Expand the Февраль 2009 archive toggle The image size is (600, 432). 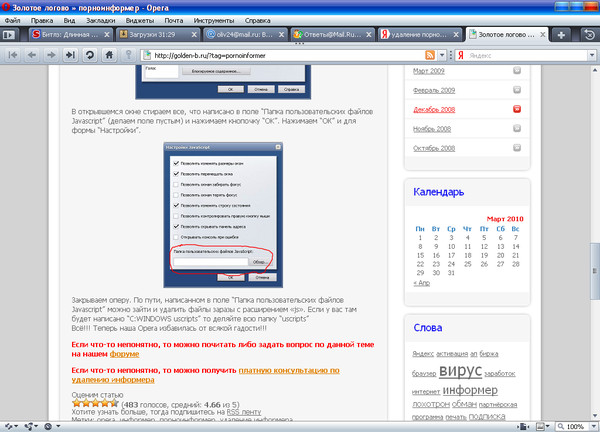517,90
